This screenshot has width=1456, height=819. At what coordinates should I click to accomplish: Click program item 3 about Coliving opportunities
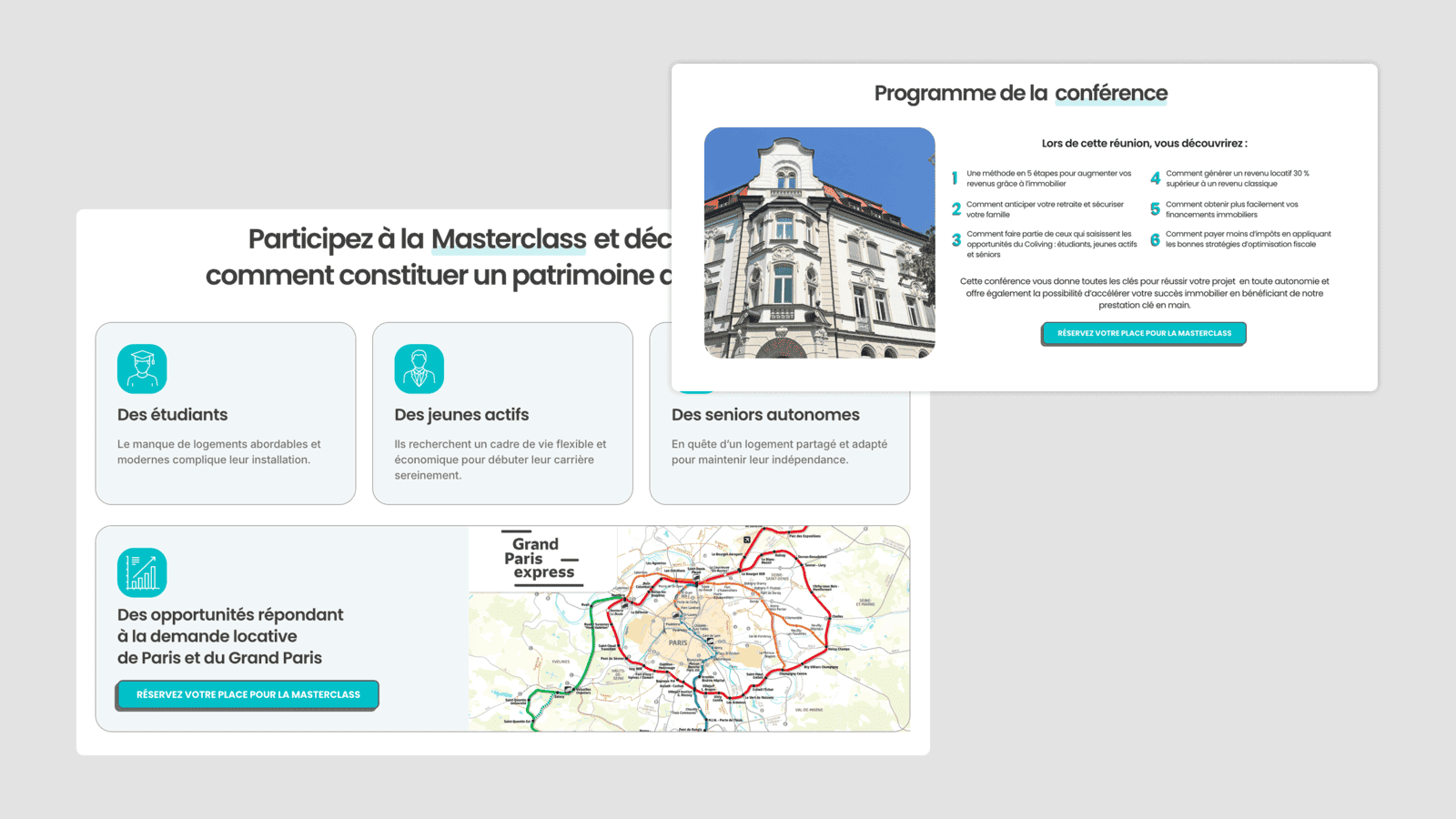[x=1045, y=244]
